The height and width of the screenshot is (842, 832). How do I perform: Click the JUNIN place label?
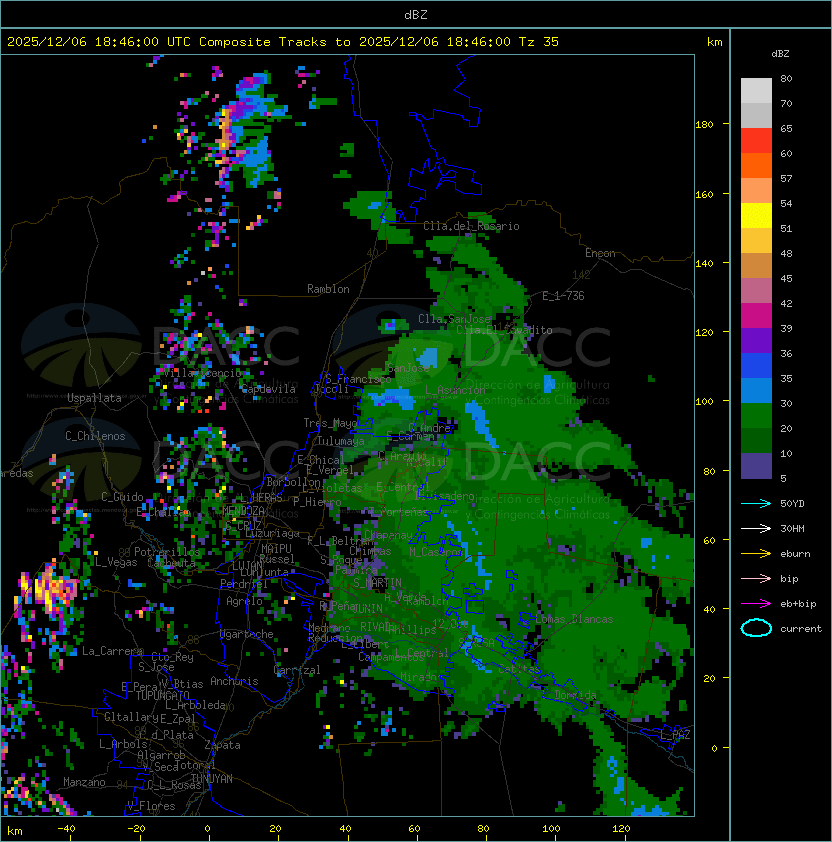point(367,608)
